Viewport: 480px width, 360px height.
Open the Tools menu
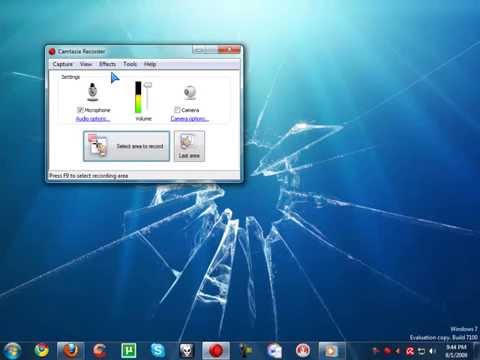[x=130, y=64]
